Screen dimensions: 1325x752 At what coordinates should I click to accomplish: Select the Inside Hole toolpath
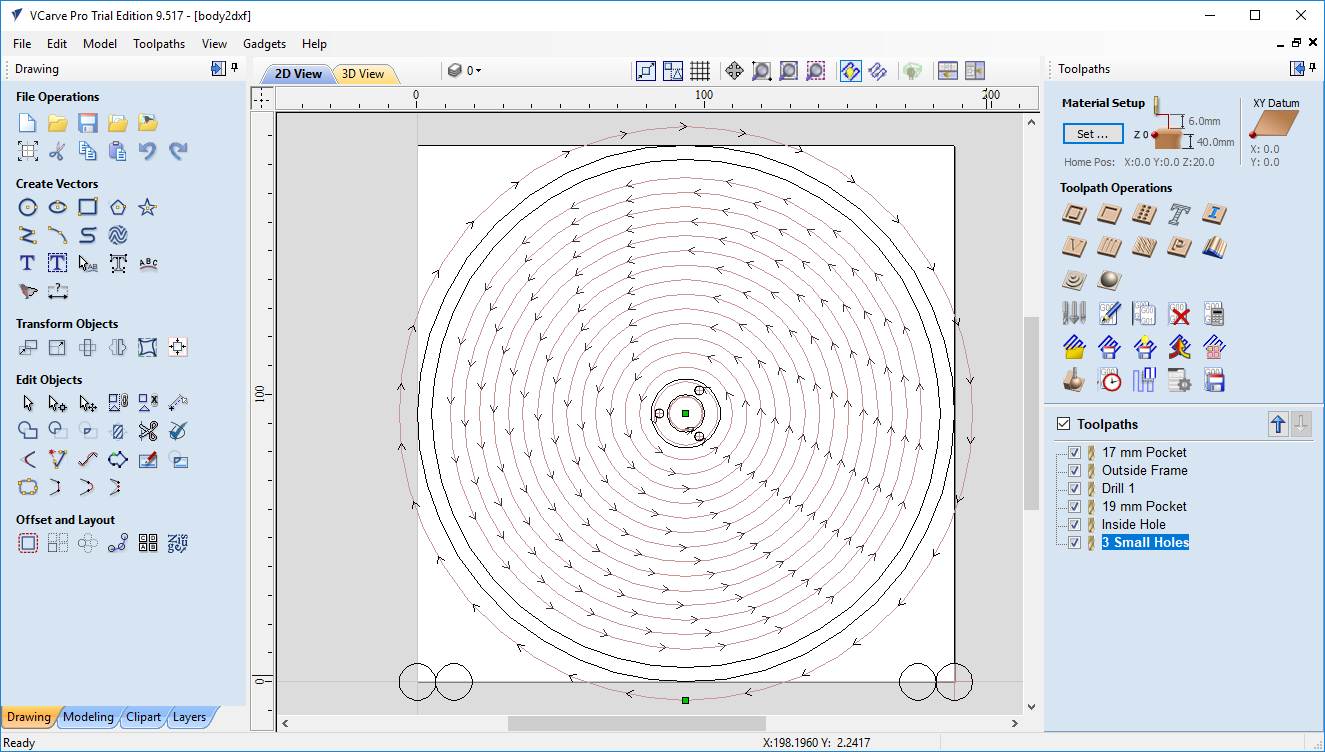coord(1133,524)
